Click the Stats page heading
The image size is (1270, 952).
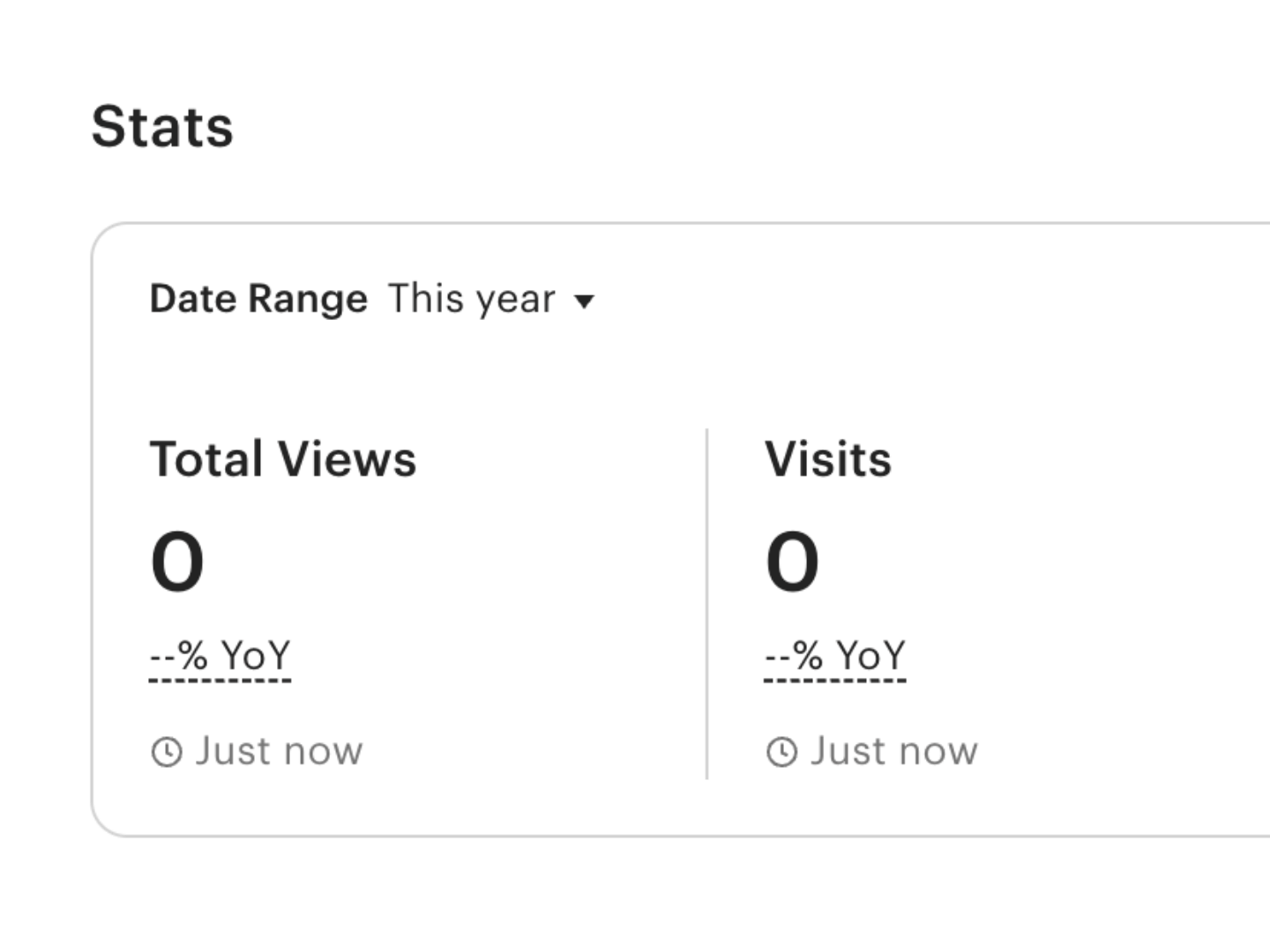point(162,127)
